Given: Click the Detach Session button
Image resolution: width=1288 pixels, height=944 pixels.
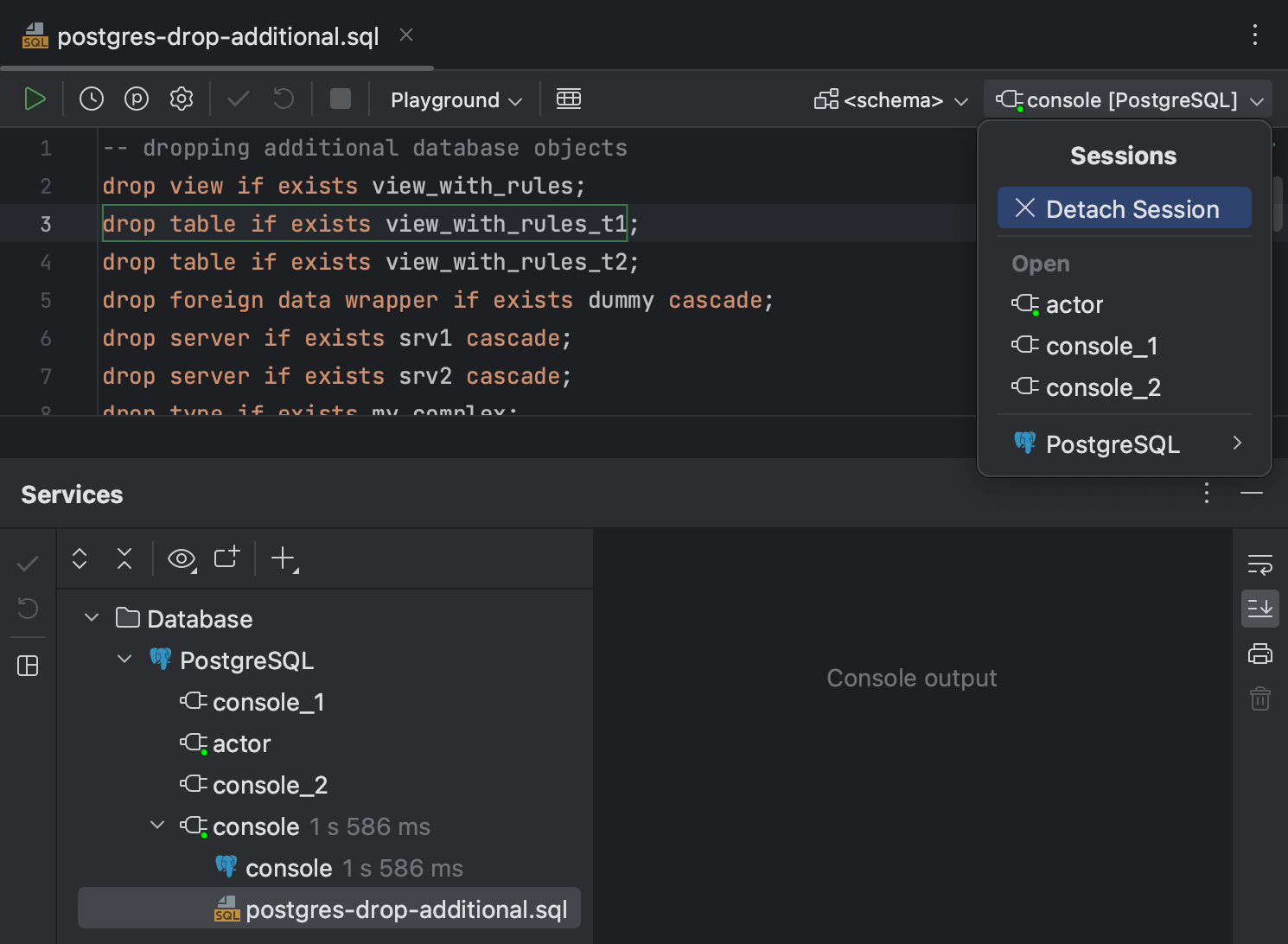Looking at the screenshot, I should click(1124, 207).
